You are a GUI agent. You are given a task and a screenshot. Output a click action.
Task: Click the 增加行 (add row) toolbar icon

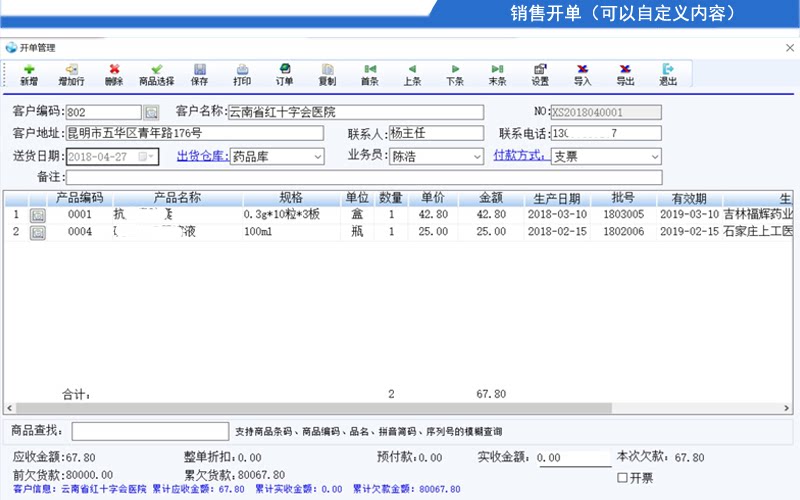(71, 74)
